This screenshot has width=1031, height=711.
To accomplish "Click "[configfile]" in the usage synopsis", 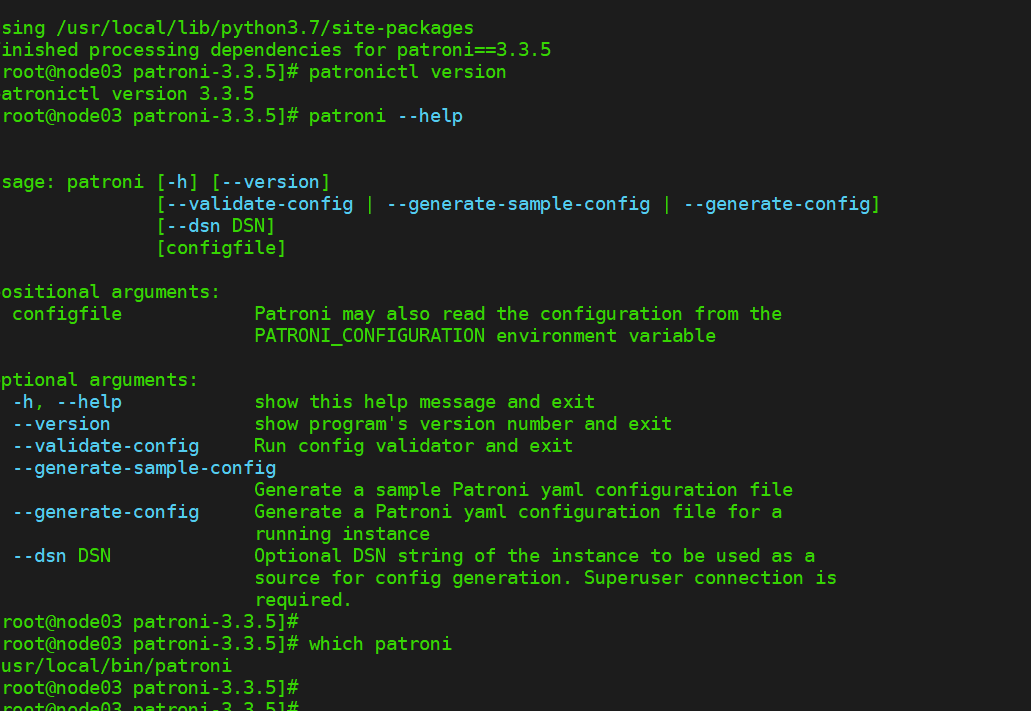I will click(x=221, y=248).
